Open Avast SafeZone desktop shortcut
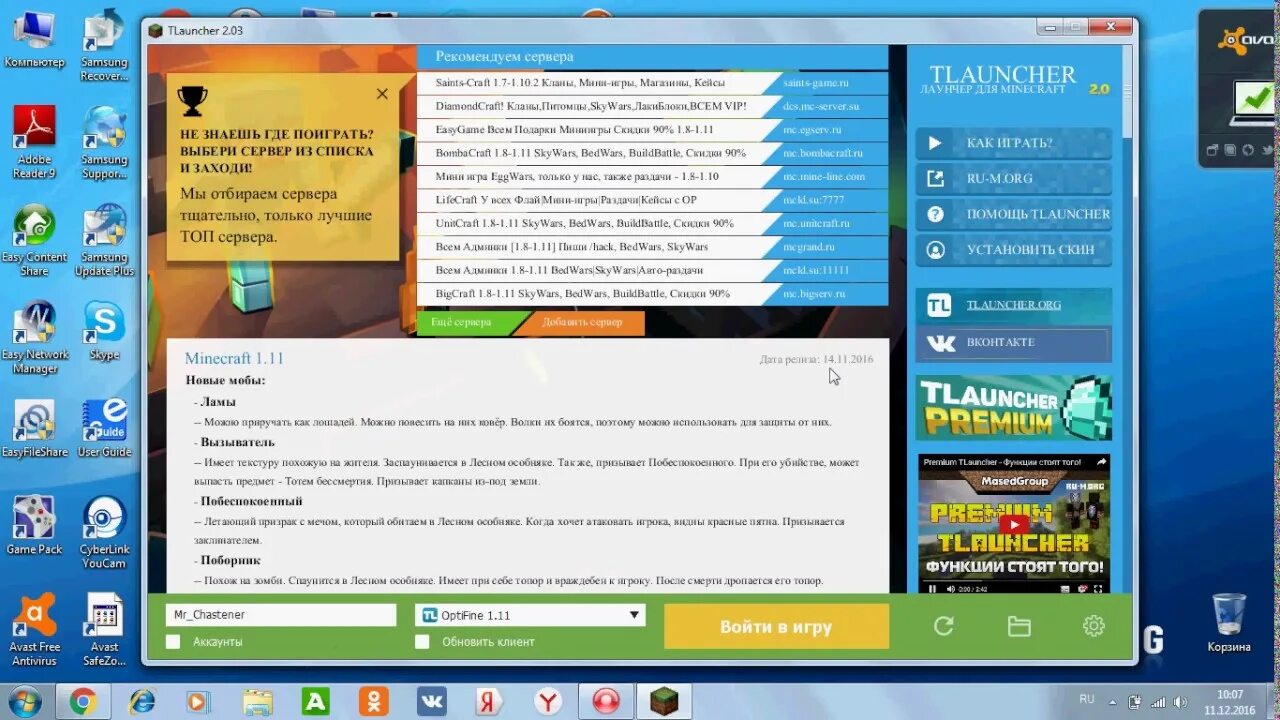Image resolution: width=1280 pixels, height=720 pixels. [x=104, y=630]
